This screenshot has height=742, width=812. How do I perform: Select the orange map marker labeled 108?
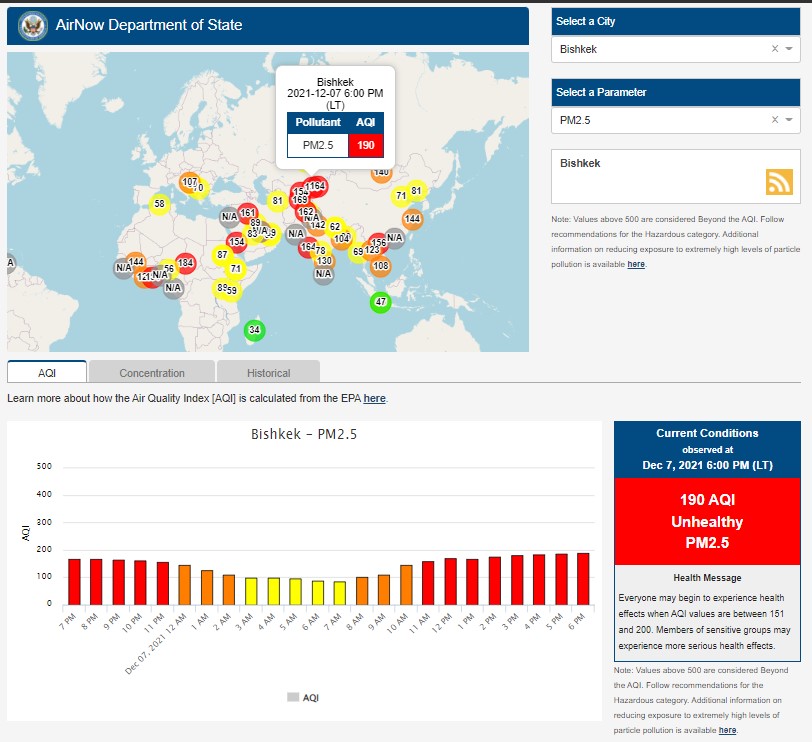click(x=380, y=266)
